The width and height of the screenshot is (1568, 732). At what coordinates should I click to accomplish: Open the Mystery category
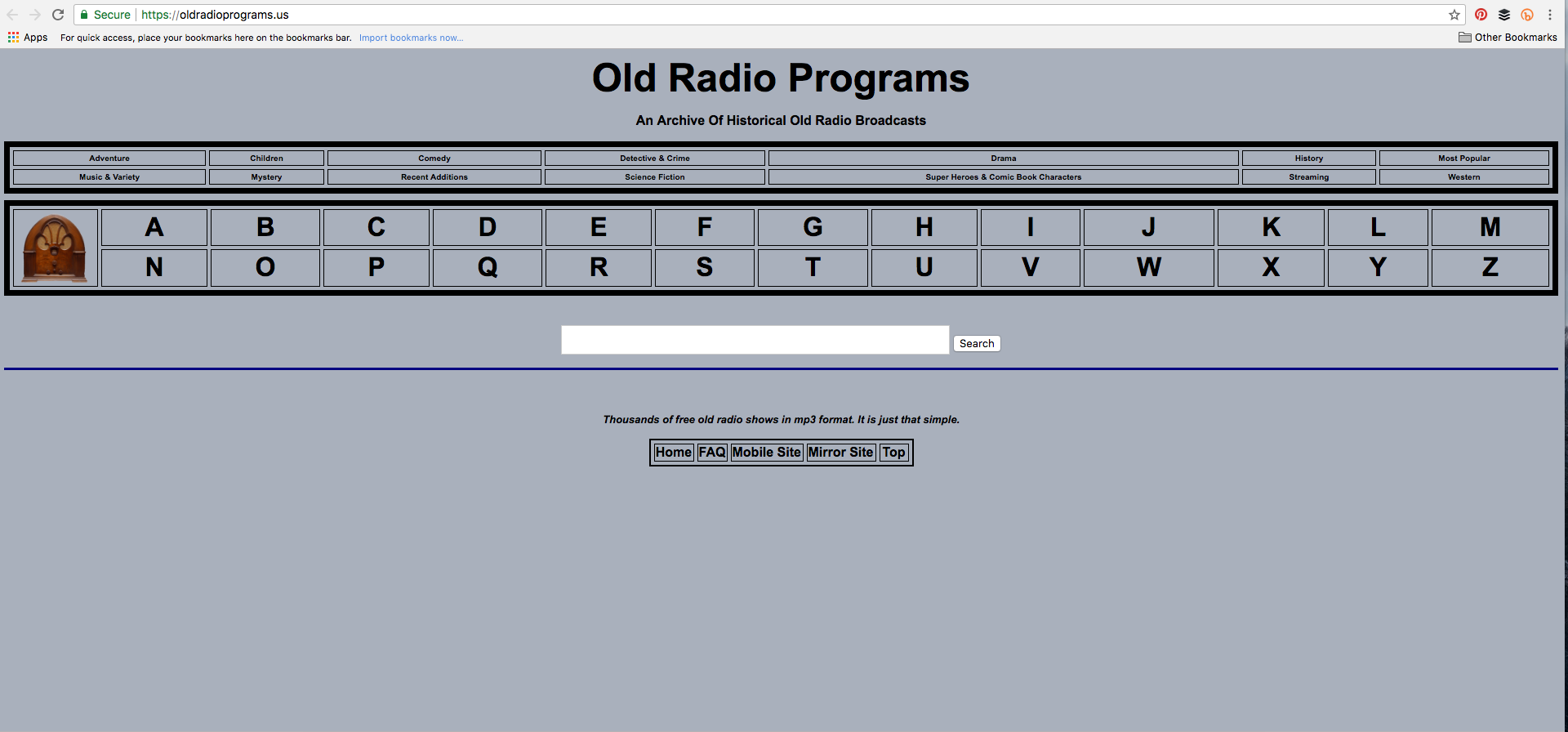[266, 177]
